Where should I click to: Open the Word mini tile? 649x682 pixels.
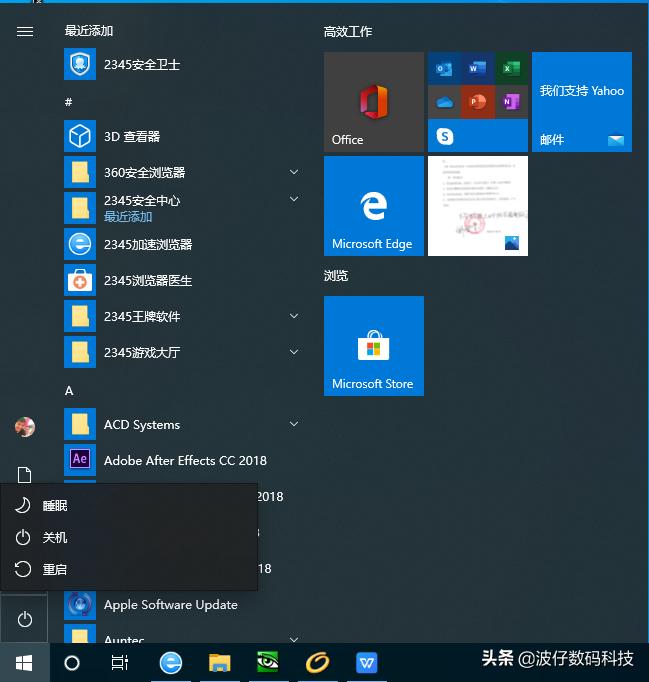pos(478,68)
